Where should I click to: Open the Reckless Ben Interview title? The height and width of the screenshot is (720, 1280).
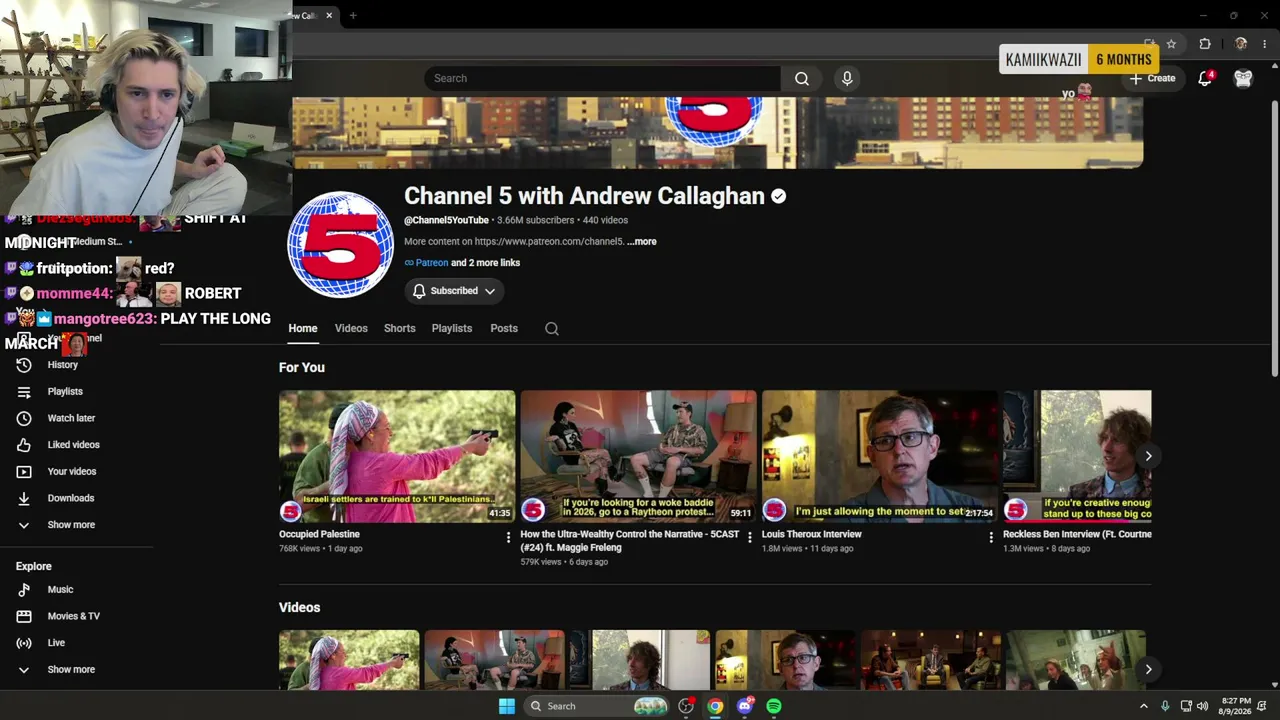(1077, 534)
